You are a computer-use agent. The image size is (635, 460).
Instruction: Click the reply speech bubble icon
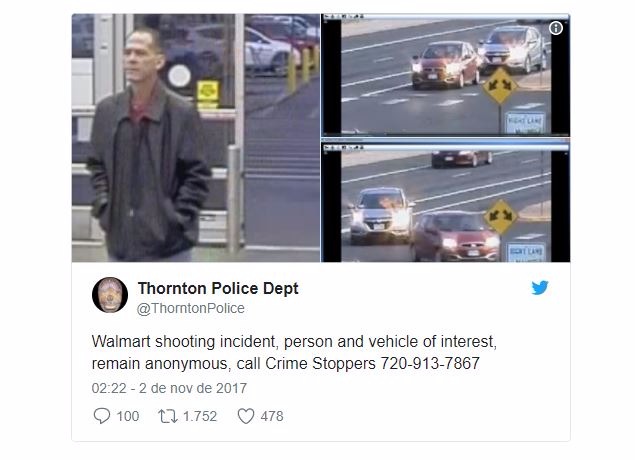(x=102, y=416)
